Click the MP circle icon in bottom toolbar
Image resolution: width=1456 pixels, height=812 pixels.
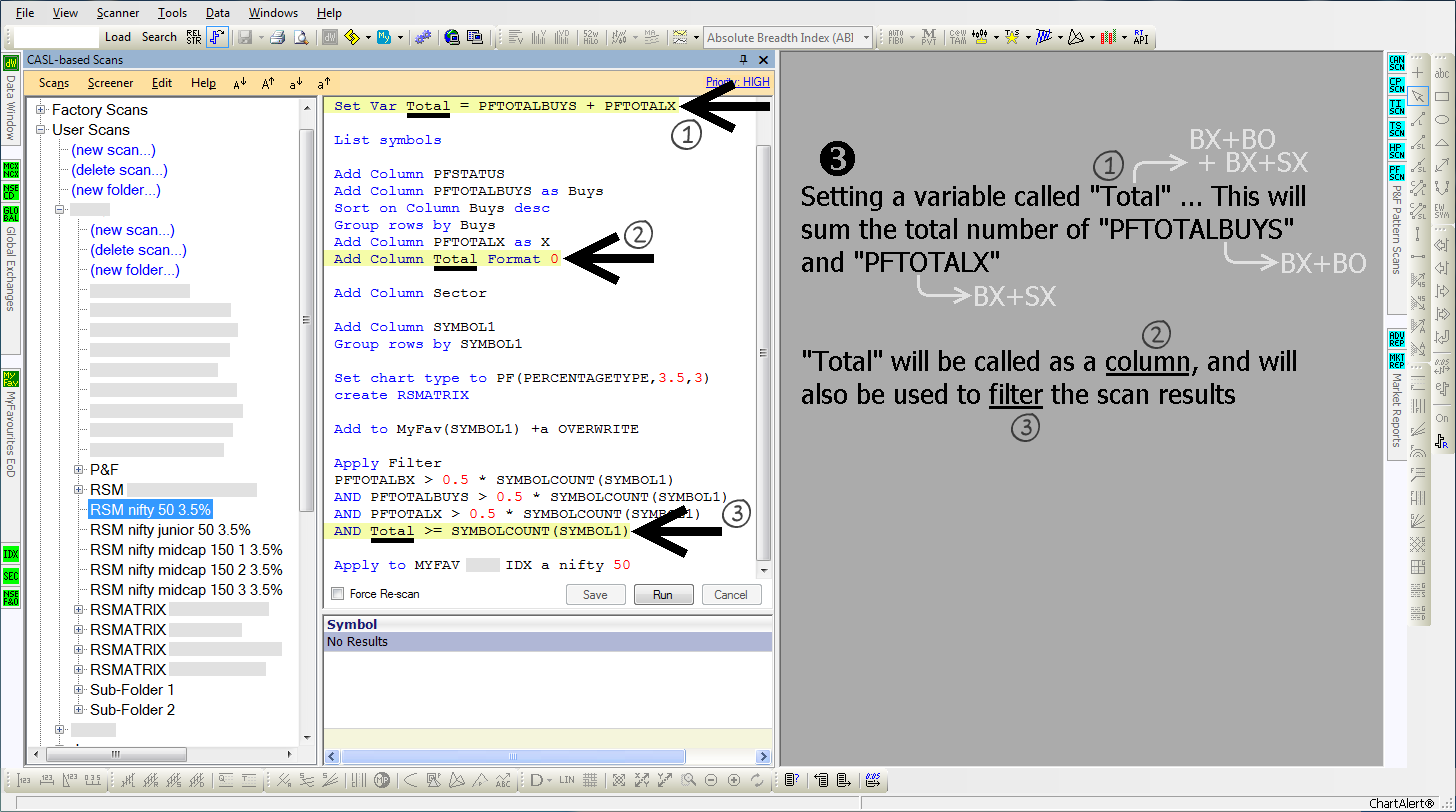point(382,780)
